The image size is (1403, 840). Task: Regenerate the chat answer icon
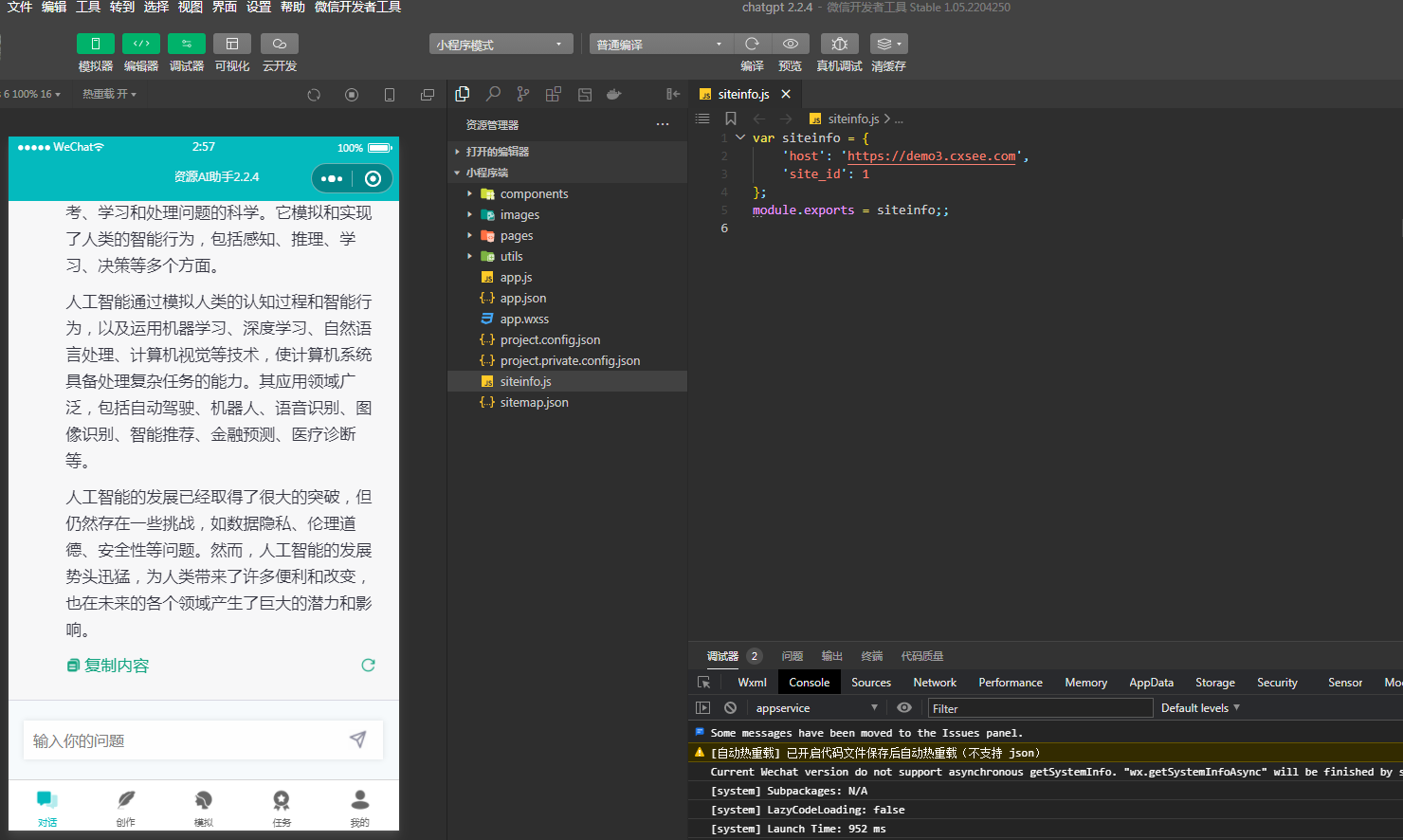pyautogui.click(x=368, y=666)
